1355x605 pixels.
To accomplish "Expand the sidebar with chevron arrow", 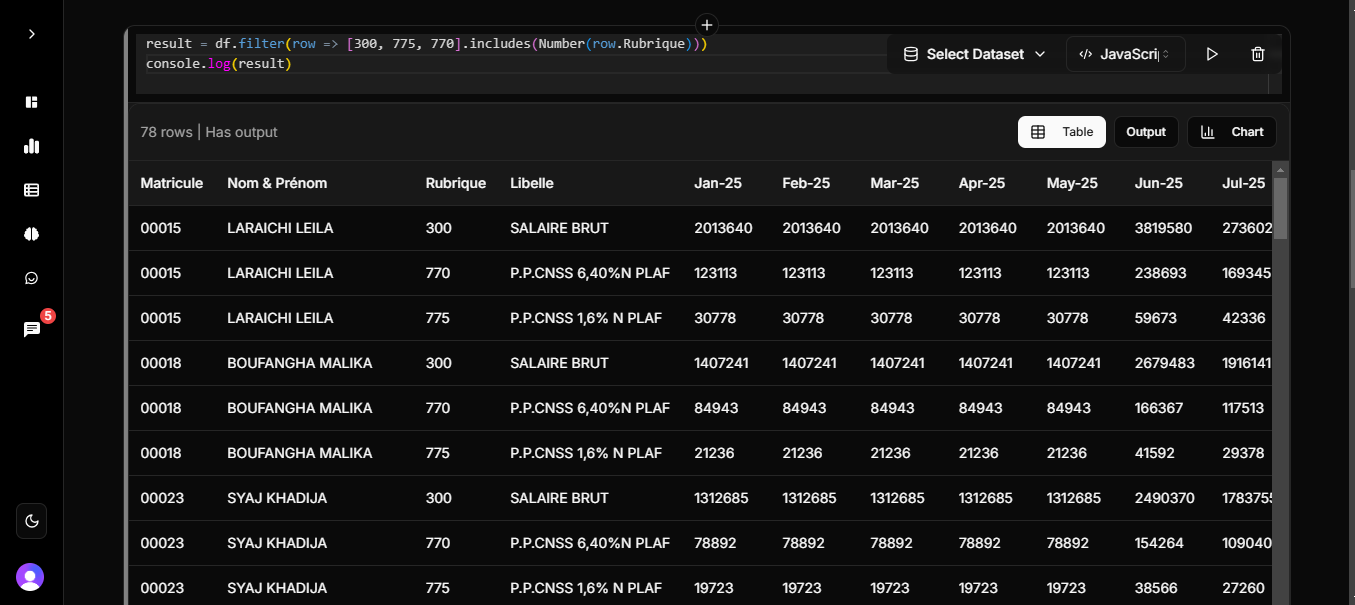I will [31, 34].
